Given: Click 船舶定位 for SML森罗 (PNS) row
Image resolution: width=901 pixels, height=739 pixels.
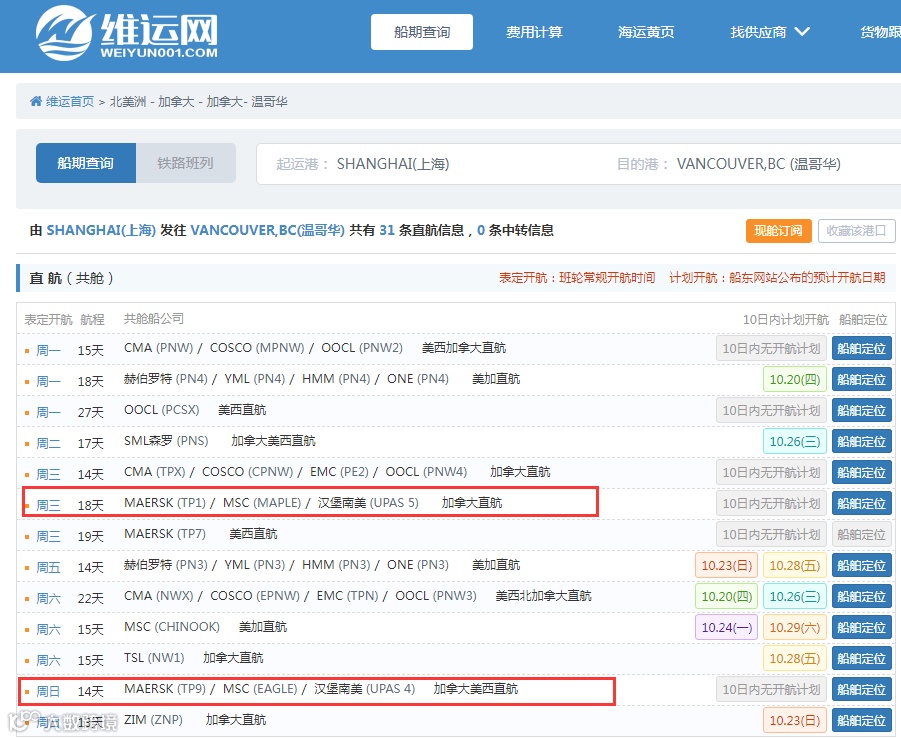Looking at the screenshot, I should [861, 442].
